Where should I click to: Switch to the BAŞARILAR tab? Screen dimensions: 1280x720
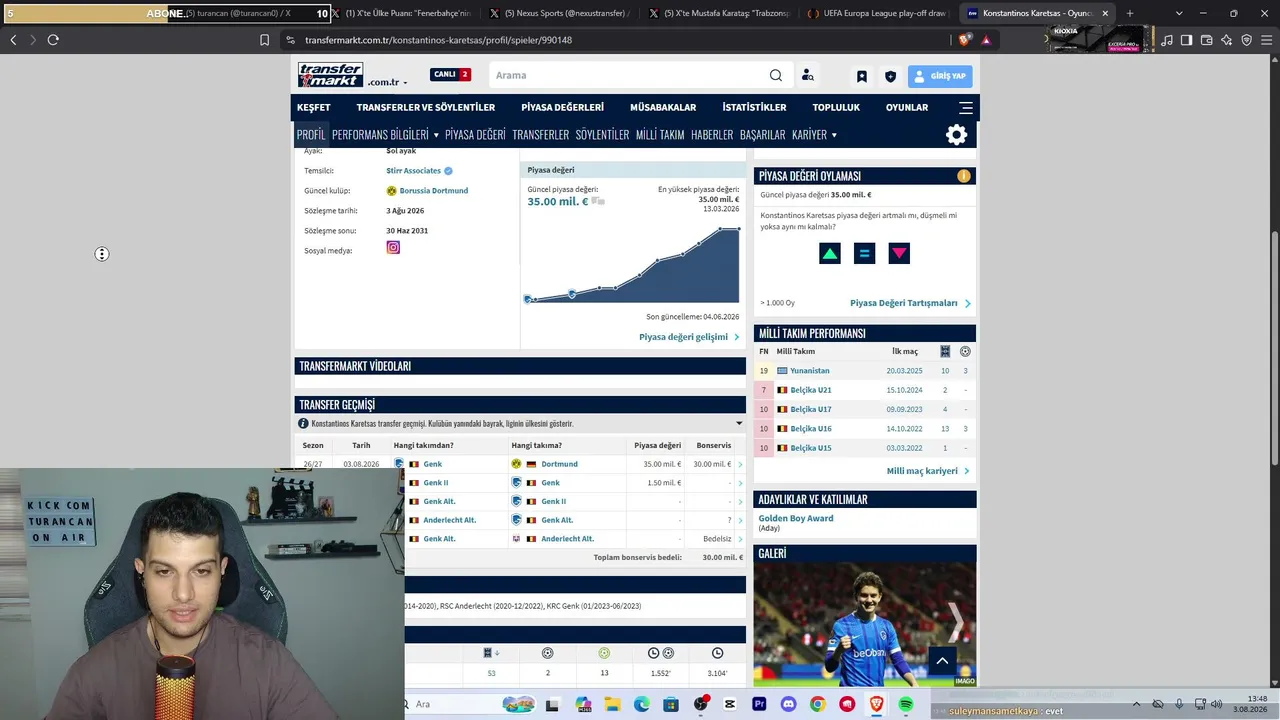762,134
